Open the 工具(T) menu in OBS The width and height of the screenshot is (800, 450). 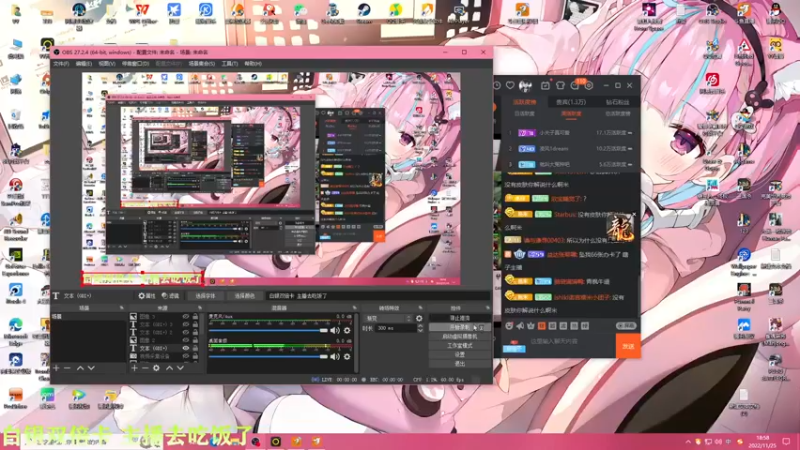pos(230,64)
